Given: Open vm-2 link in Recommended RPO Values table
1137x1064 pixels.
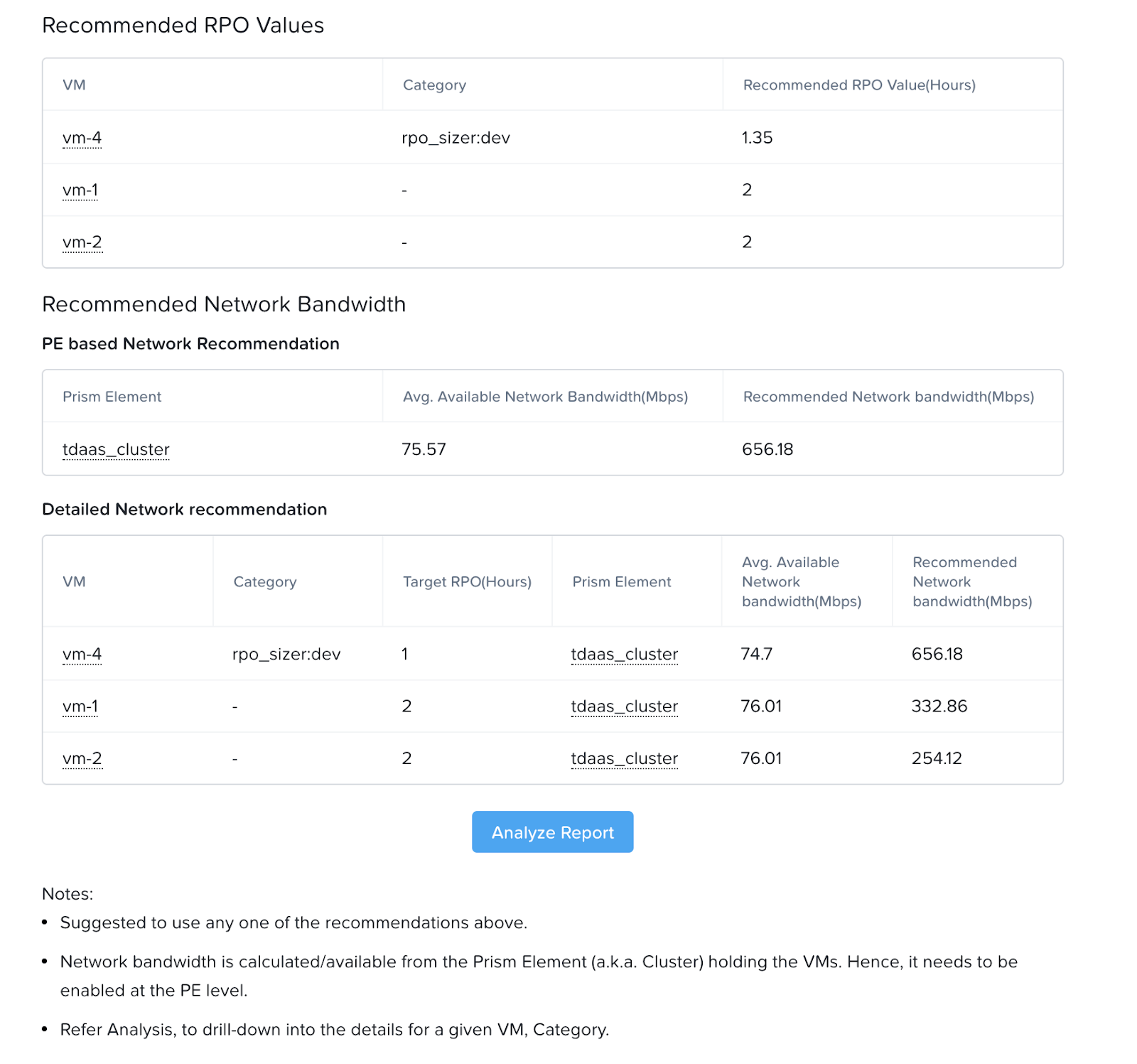Looking at the screenshot, I should coord(82,242).
